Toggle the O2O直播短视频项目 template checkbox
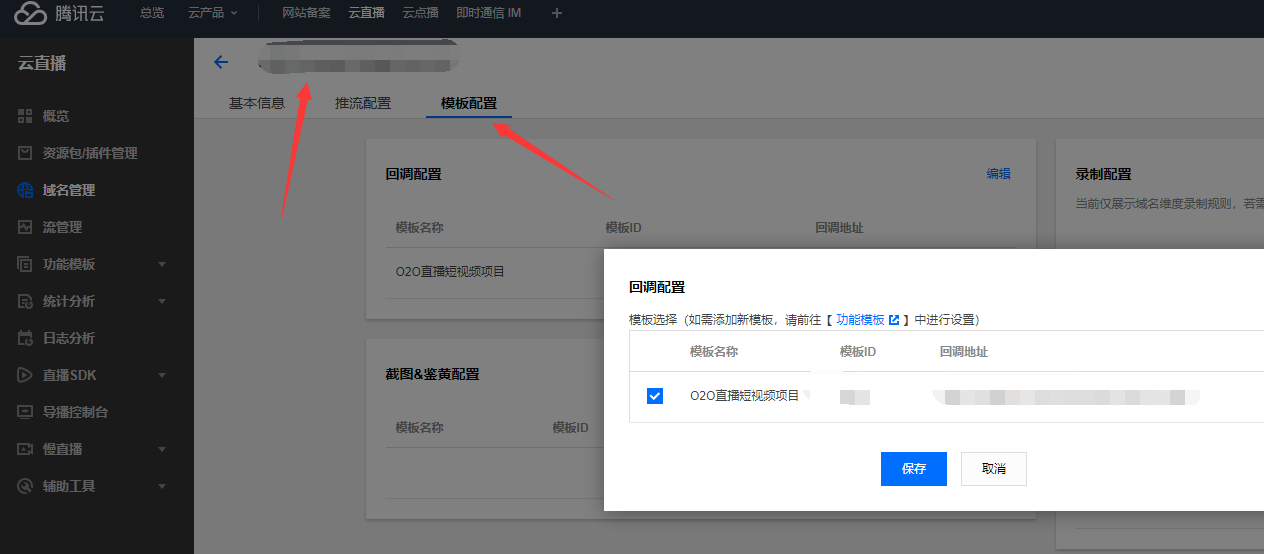The width and height of the screenshot is (1264, 554). pyautogui.click(x=655, y=396)
